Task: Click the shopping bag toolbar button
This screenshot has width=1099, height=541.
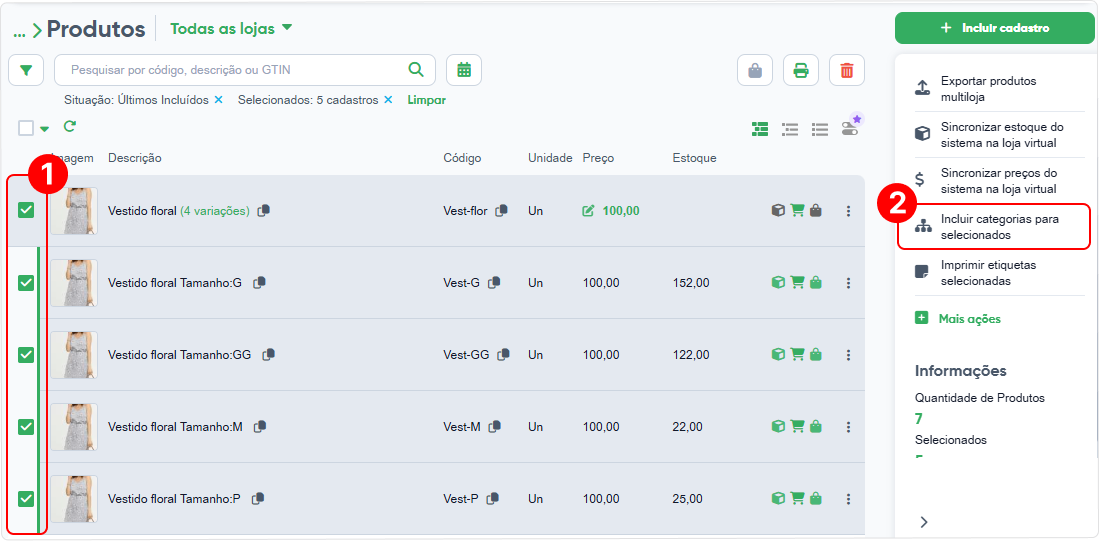Action: tap(755, 70)
